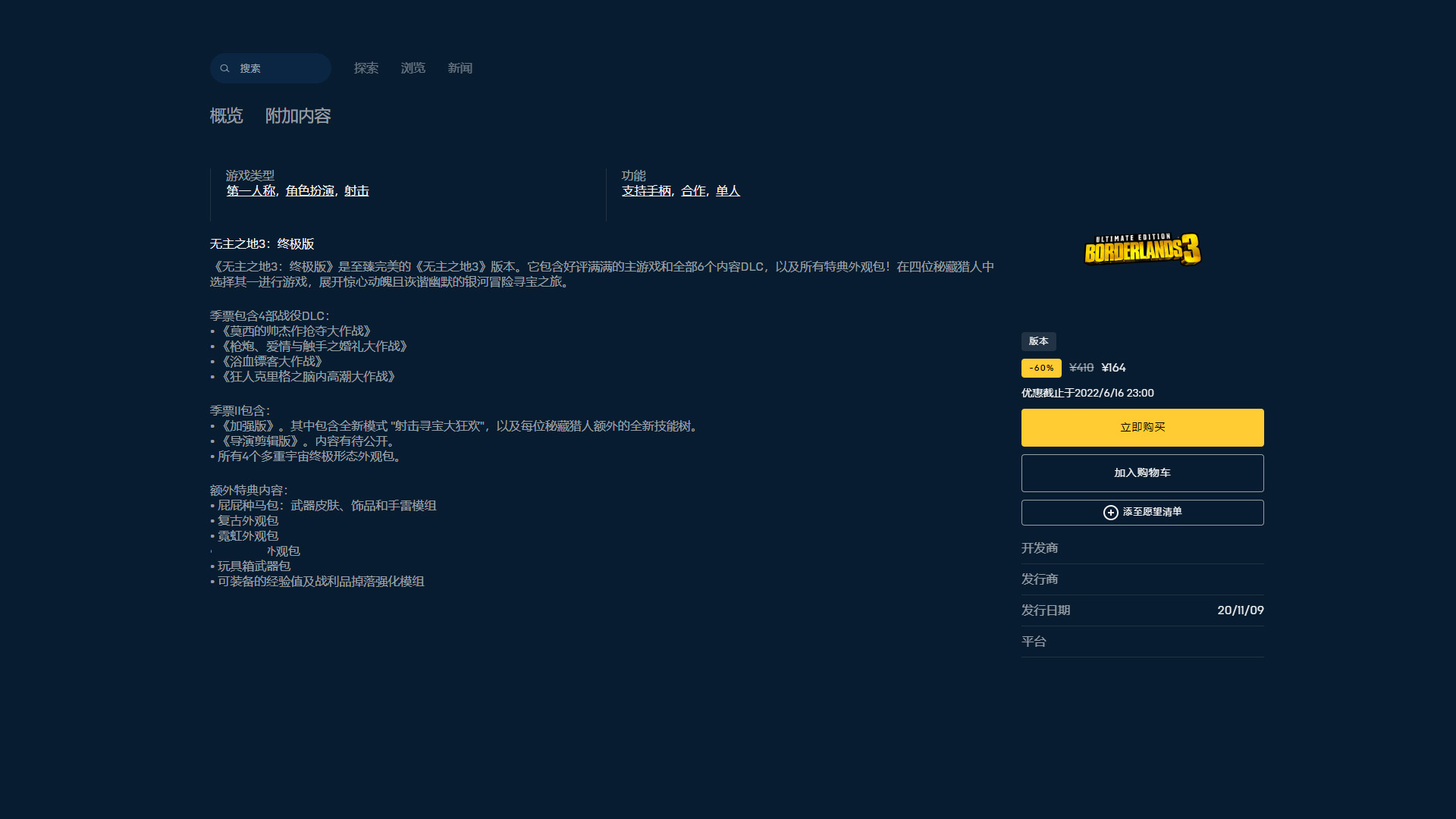This screenshot has width=1456, height=819.
Task: Open the 单人 feature link
Action: 728,191
